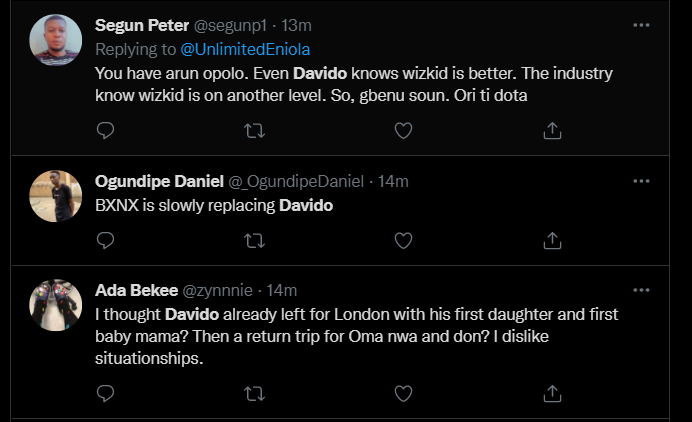Like Ogundipe Daniel's tweet
Screen dimensions: 692x422
pos(403,240)
